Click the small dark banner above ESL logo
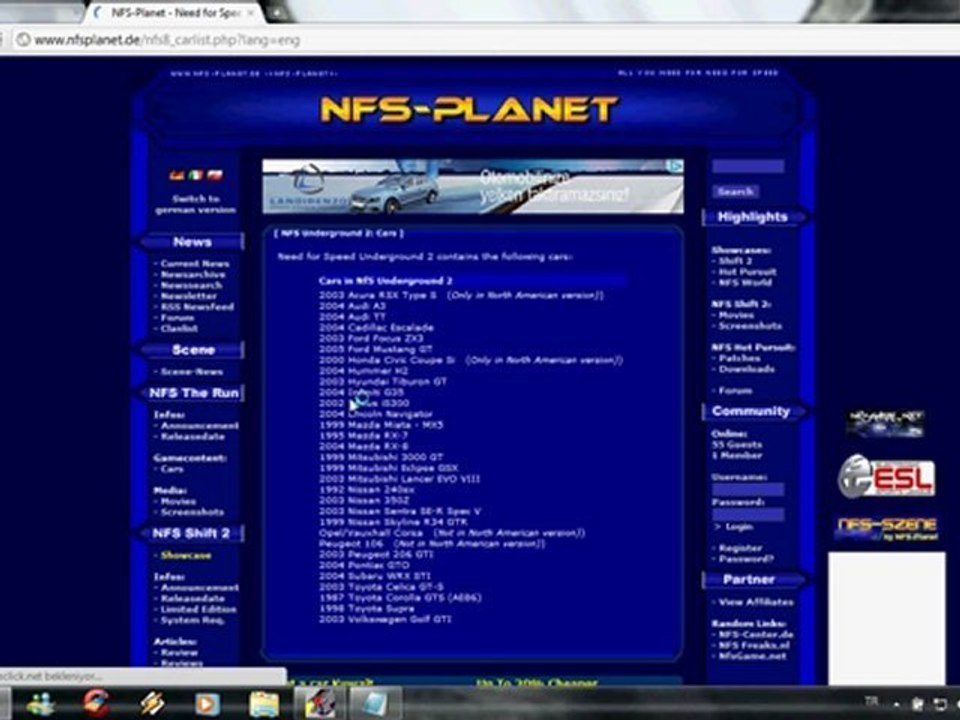The width and height of the screenshot is (960, 720). click(x=885, y=424)
